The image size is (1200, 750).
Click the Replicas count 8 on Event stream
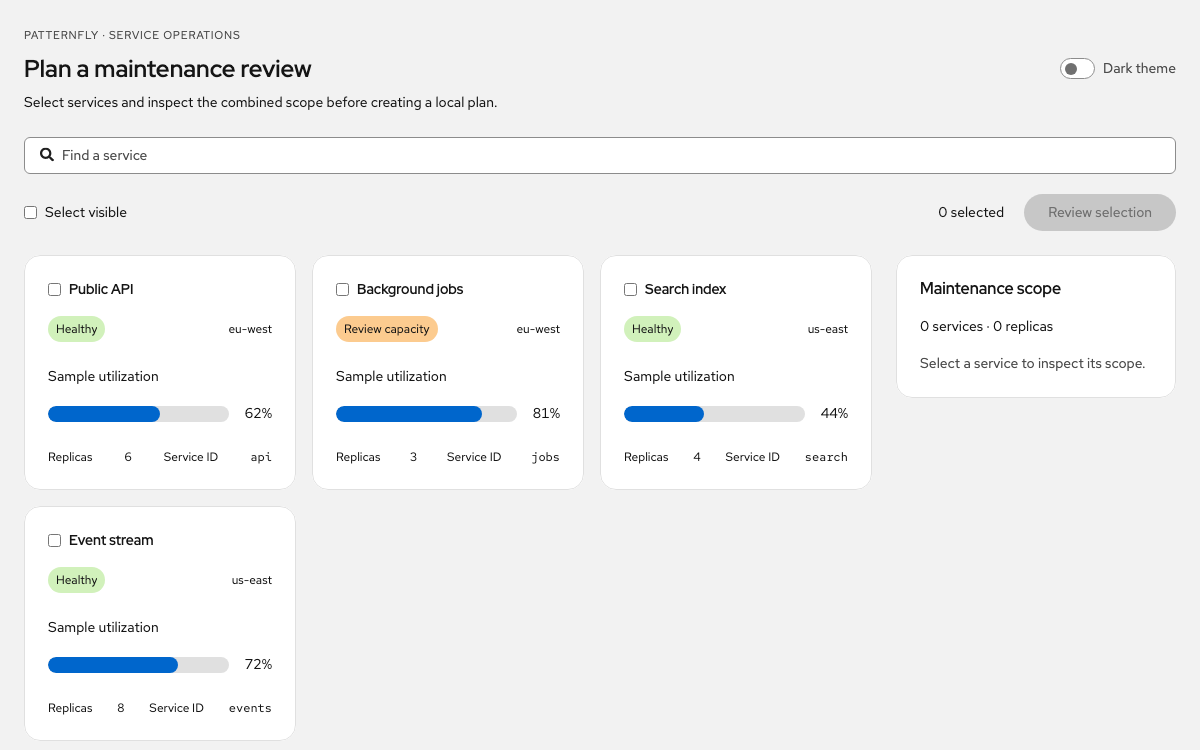[x=121, y=708]
